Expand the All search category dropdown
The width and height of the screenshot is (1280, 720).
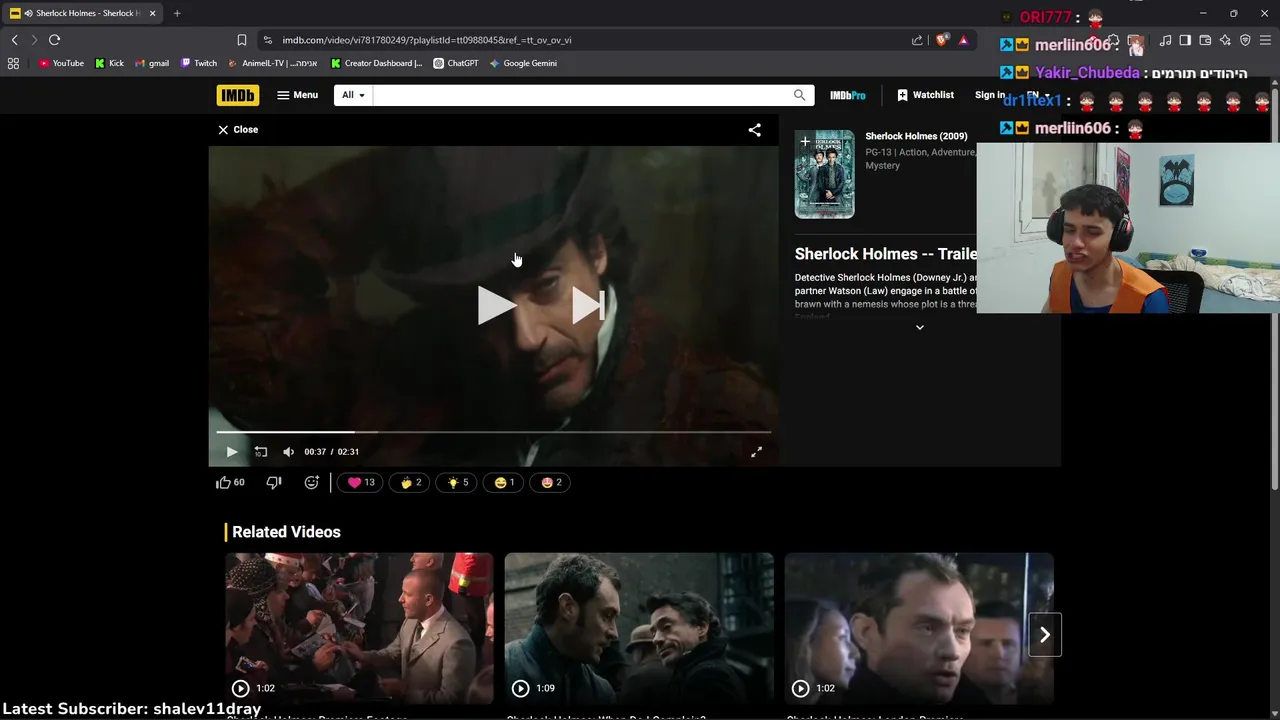click(x=353, y=95)
